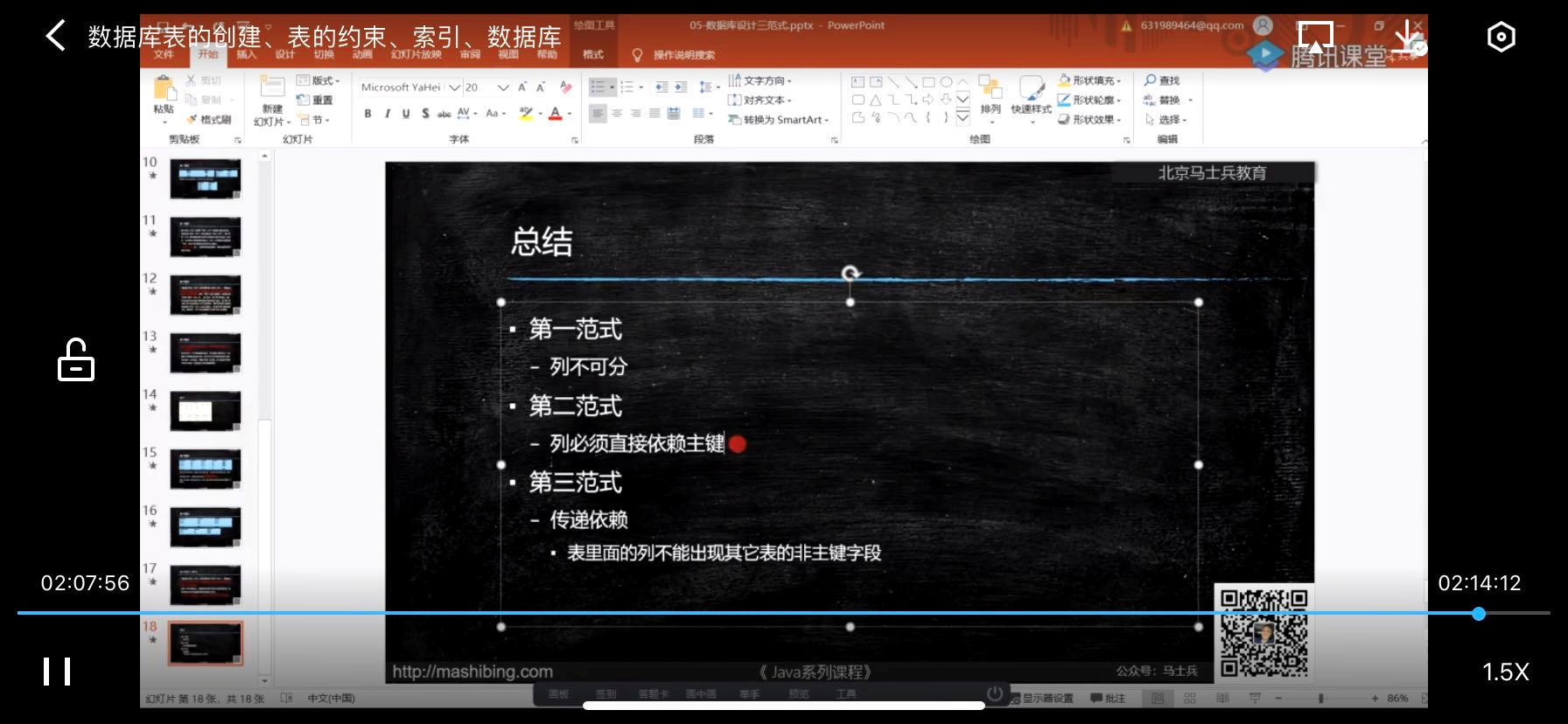
Task: Click the justify alignment icon
Action: [654, 114]
